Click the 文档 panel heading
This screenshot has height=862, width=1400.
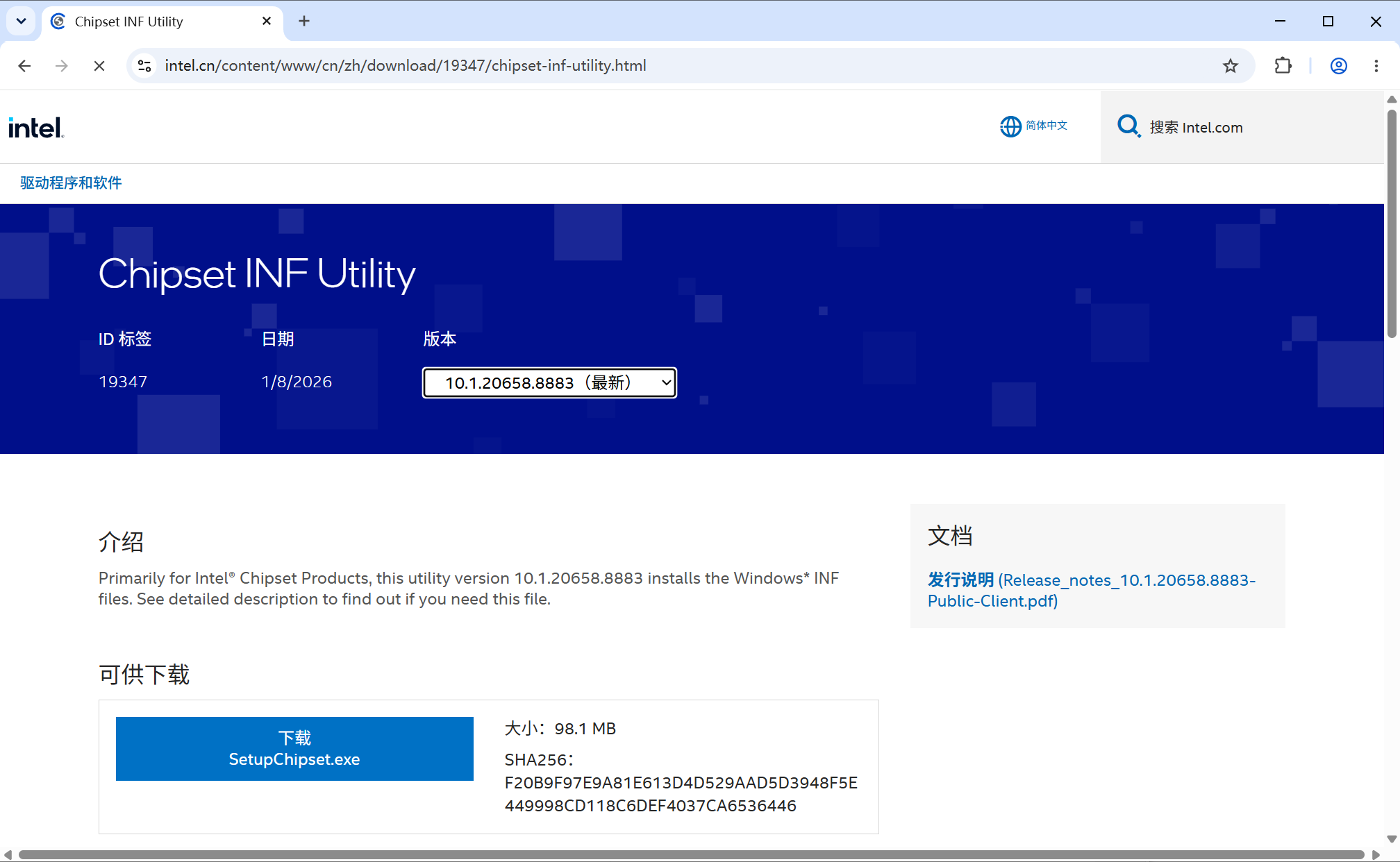[950, 535]
